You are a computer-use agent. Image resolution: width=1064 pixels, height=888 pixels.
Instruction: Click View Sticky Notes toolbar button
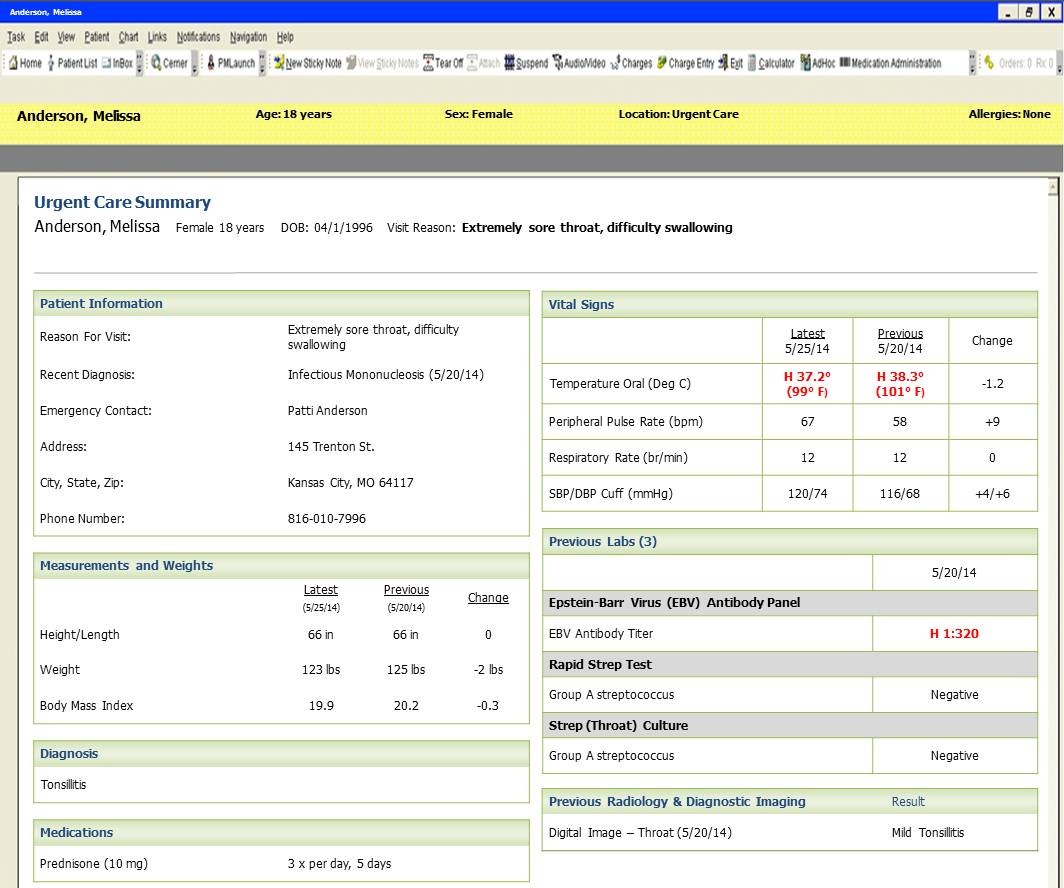382,63
